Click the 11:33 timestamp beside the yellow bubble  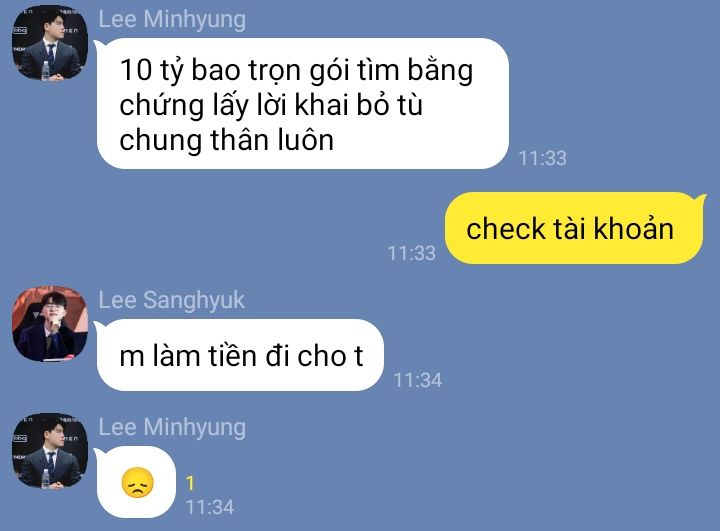411,253
